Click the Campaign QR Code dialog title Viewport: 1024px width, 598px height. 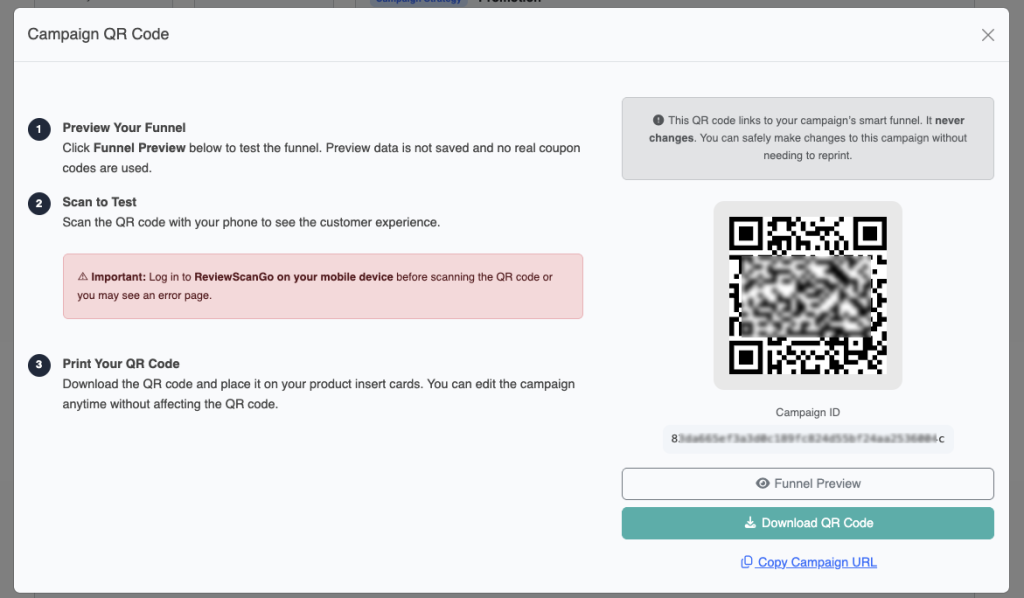[x=98, y=34]
